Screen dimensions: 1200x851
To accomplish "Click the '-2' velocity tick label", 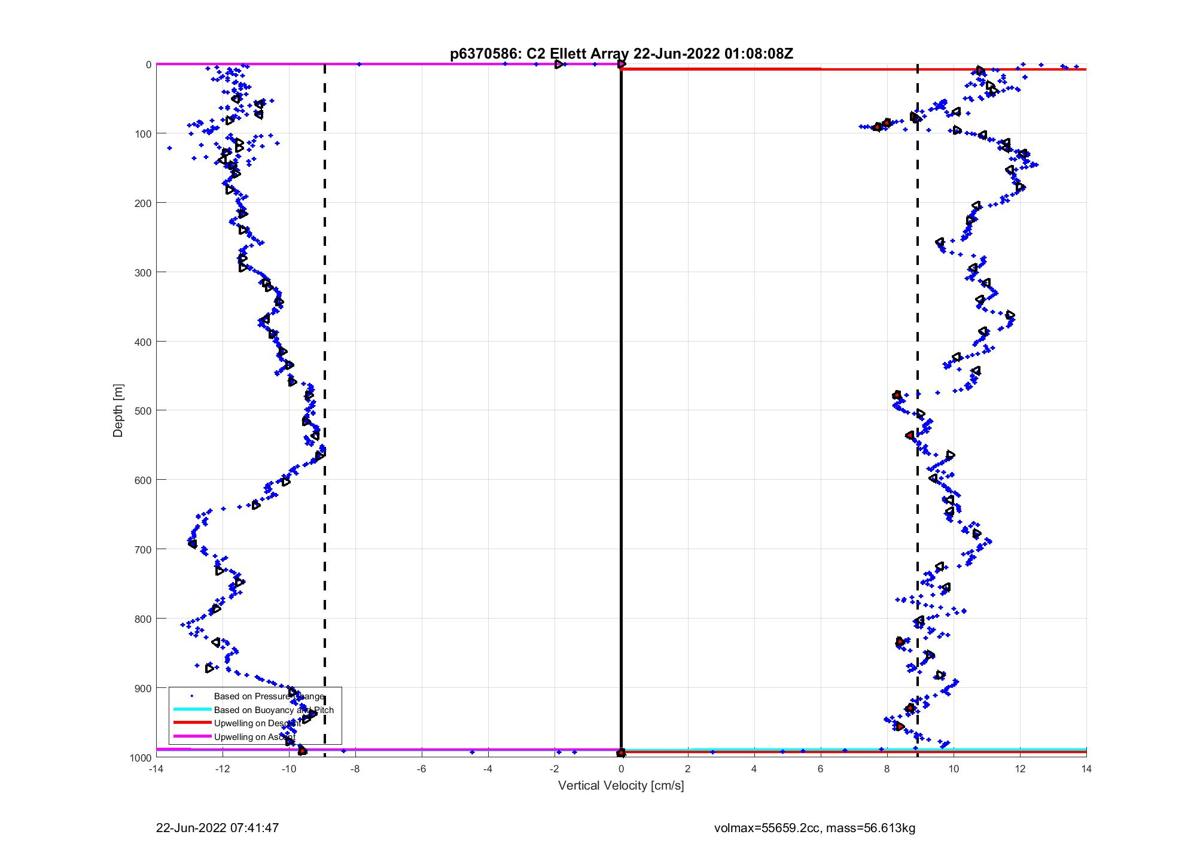I will click(x=554, y=769).
